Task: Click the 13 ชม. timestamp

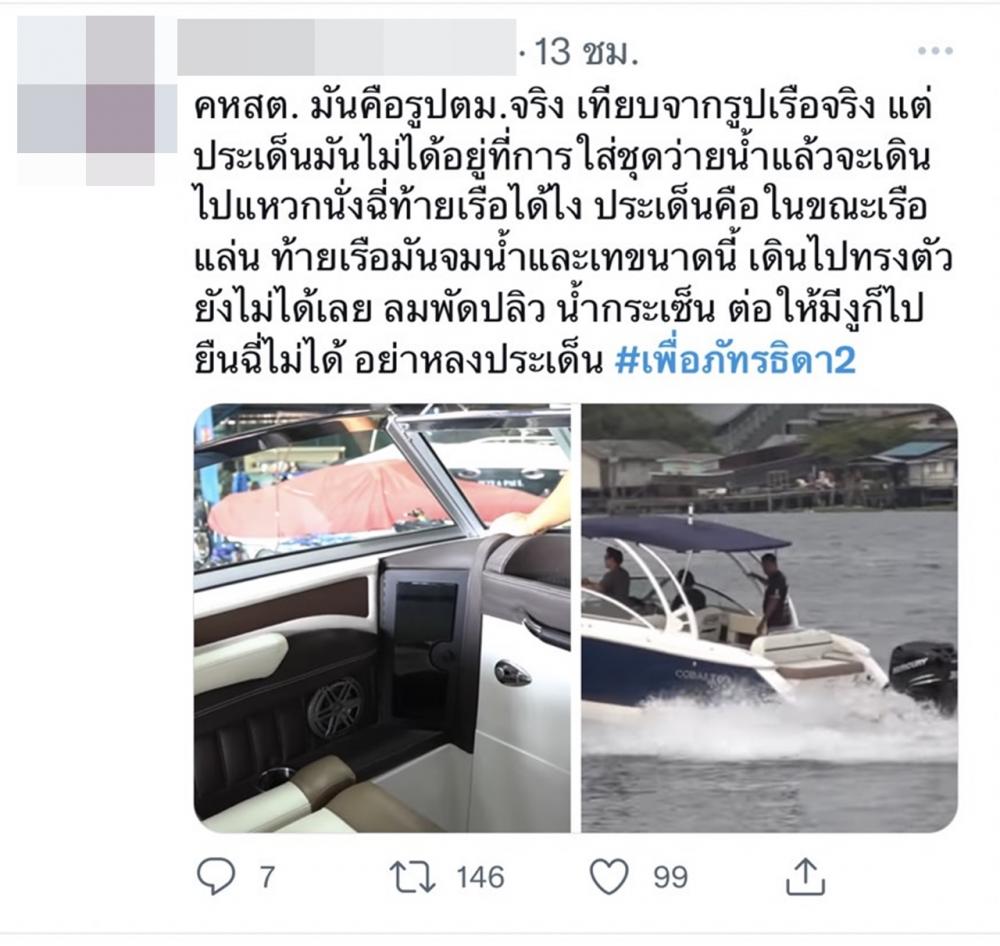Action: click(x=586, y=52)
